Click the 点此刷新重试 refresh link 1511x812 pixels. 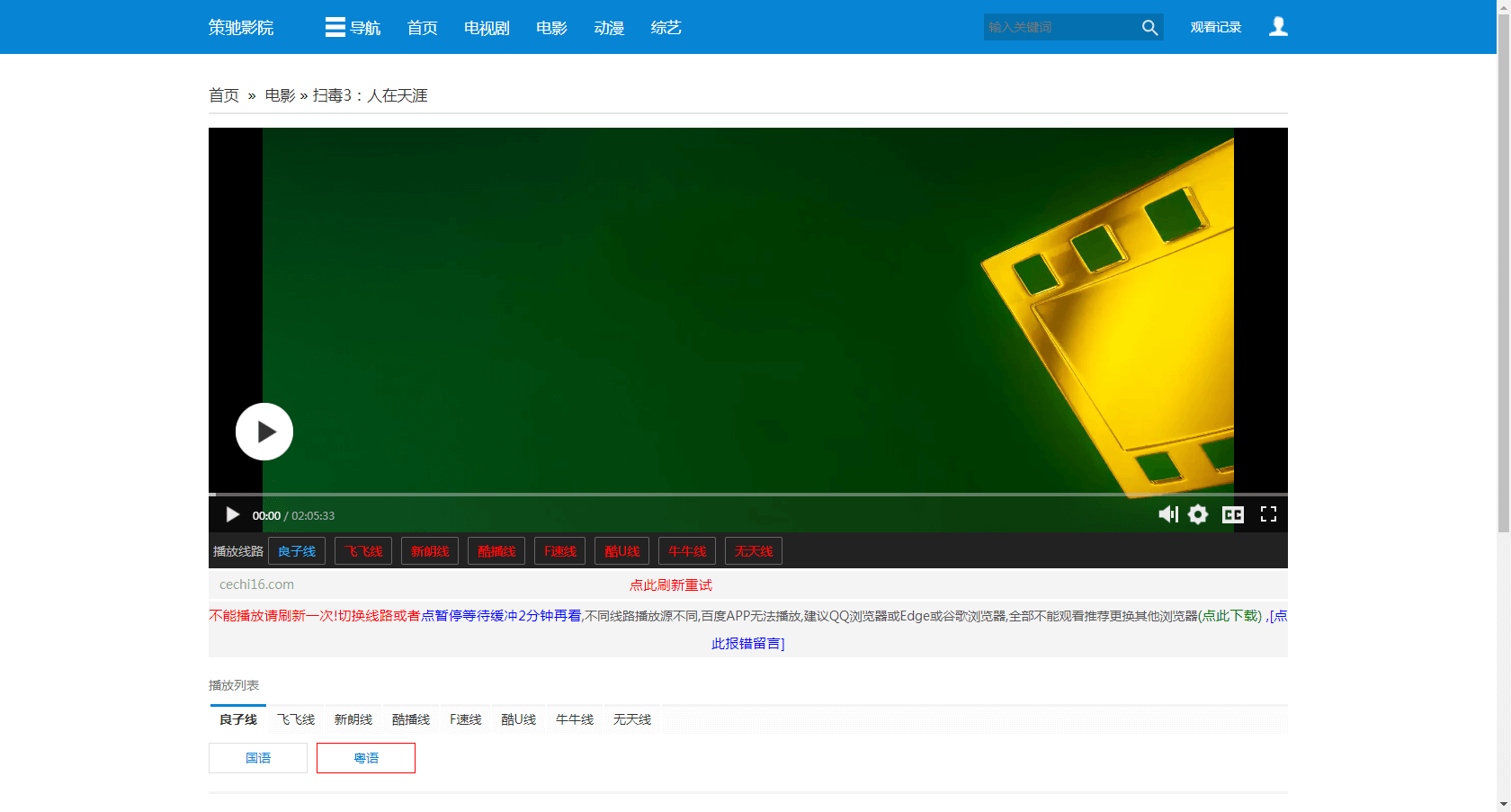(x=670, y=585)
